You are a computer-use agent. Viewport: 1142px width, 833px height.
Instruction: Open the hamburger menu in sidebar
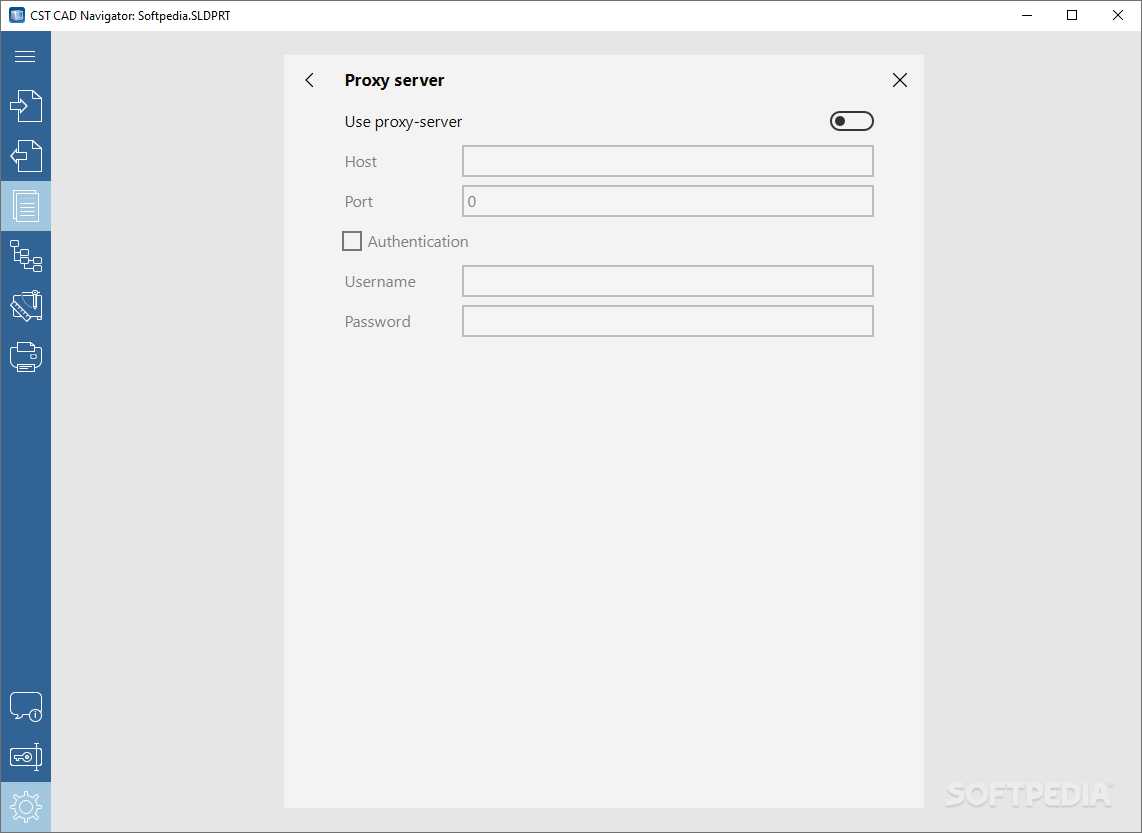pos(25,56)
